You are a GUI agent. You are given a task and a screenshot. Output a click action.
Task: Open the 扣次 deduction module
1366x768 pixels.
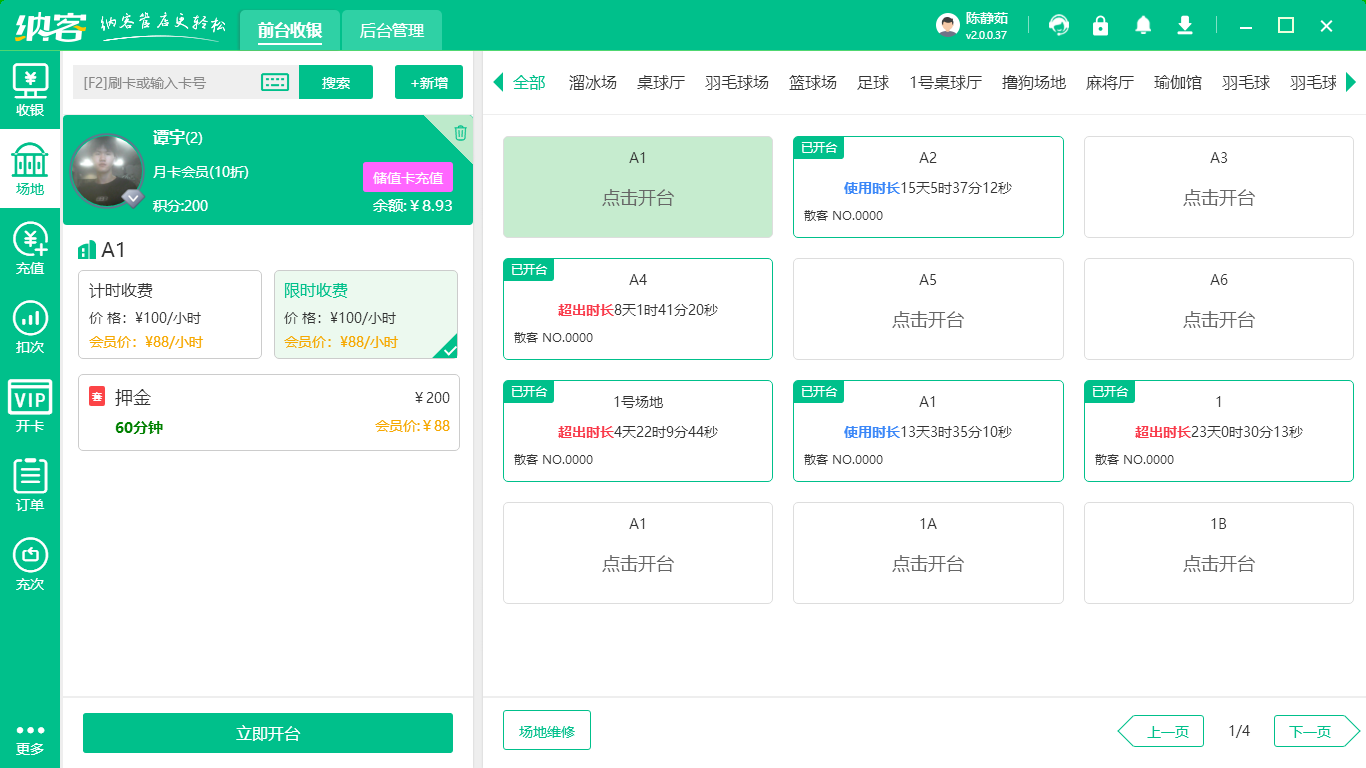(x=30, y=325)
